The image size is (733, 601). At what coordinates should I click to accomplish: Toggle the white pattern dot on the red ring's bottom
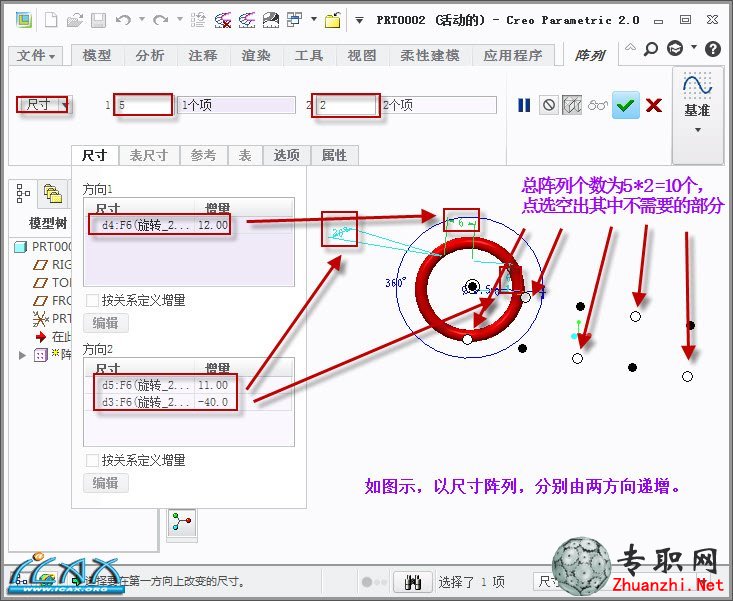tap(467, 339)
